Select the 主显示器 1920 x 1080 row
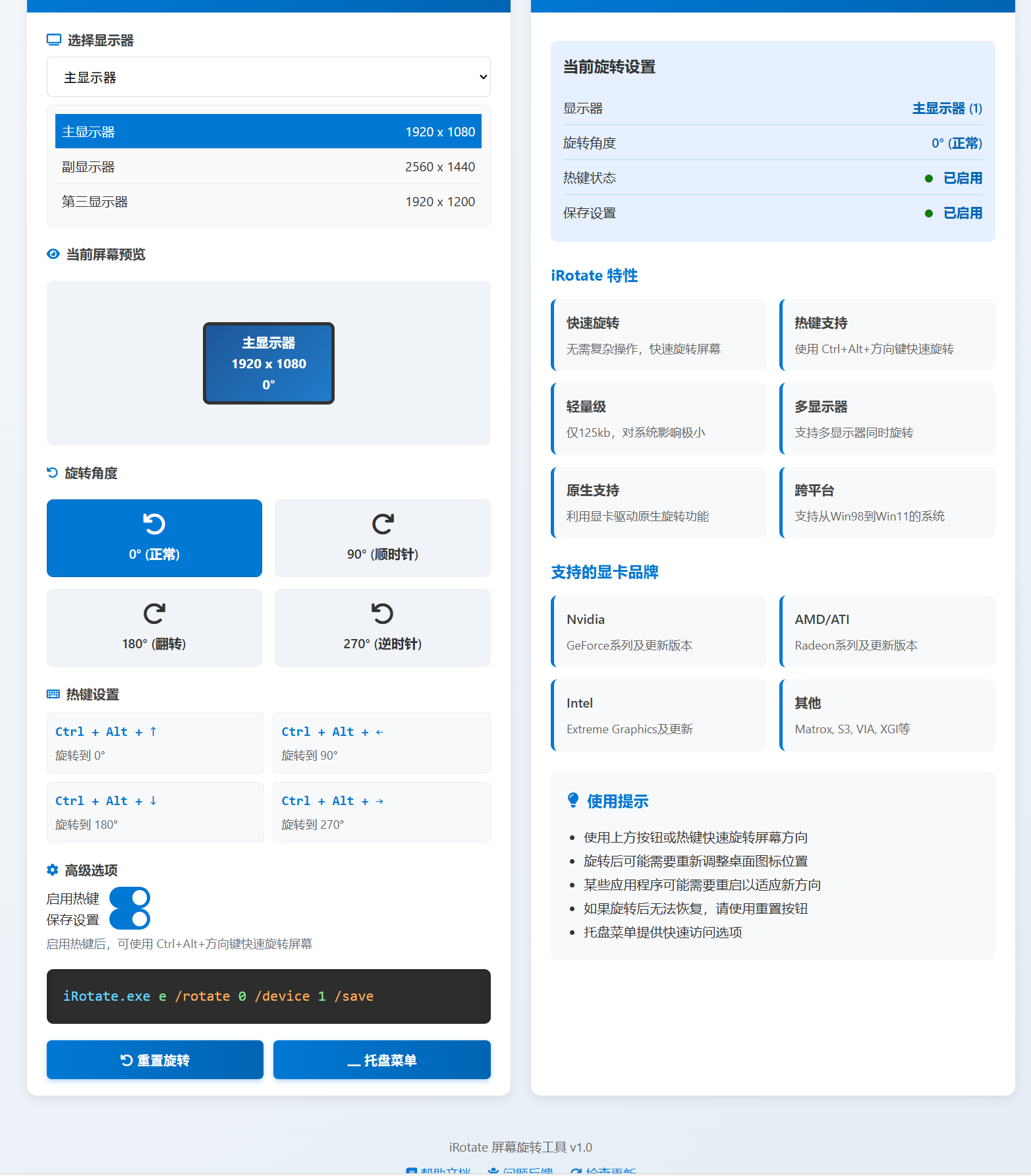Viewport: 1031px width, 1176px height. 269,132
